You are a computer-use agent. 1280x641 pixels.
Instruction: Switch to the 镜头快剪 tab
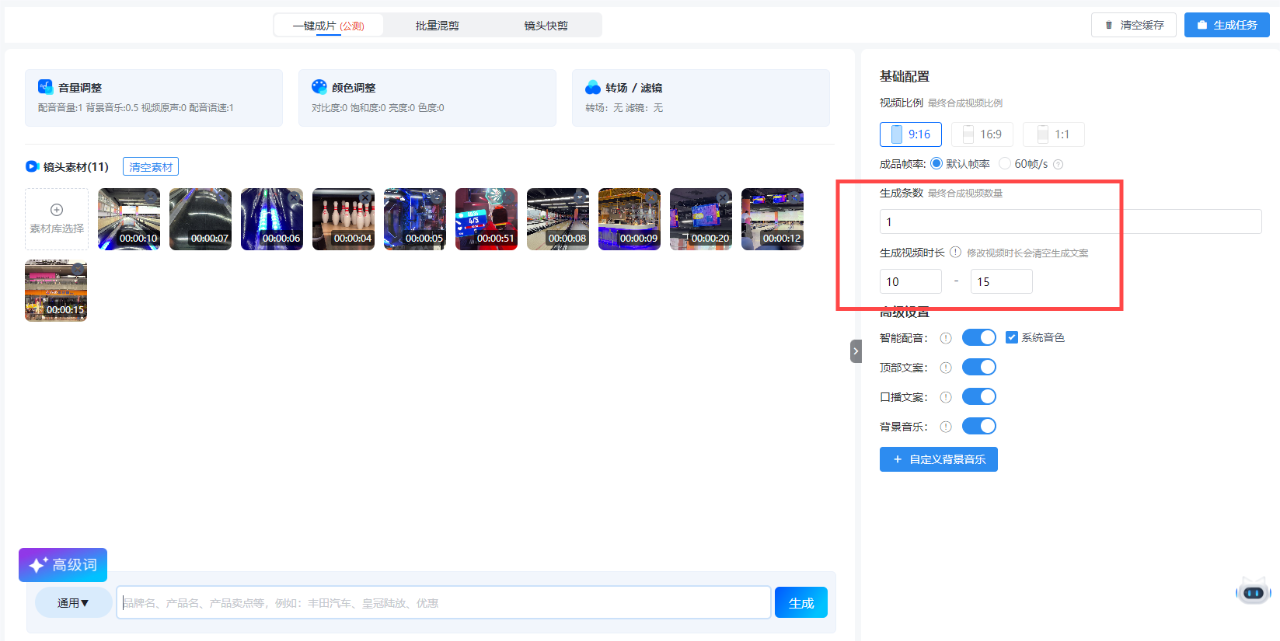pos(546,25)
